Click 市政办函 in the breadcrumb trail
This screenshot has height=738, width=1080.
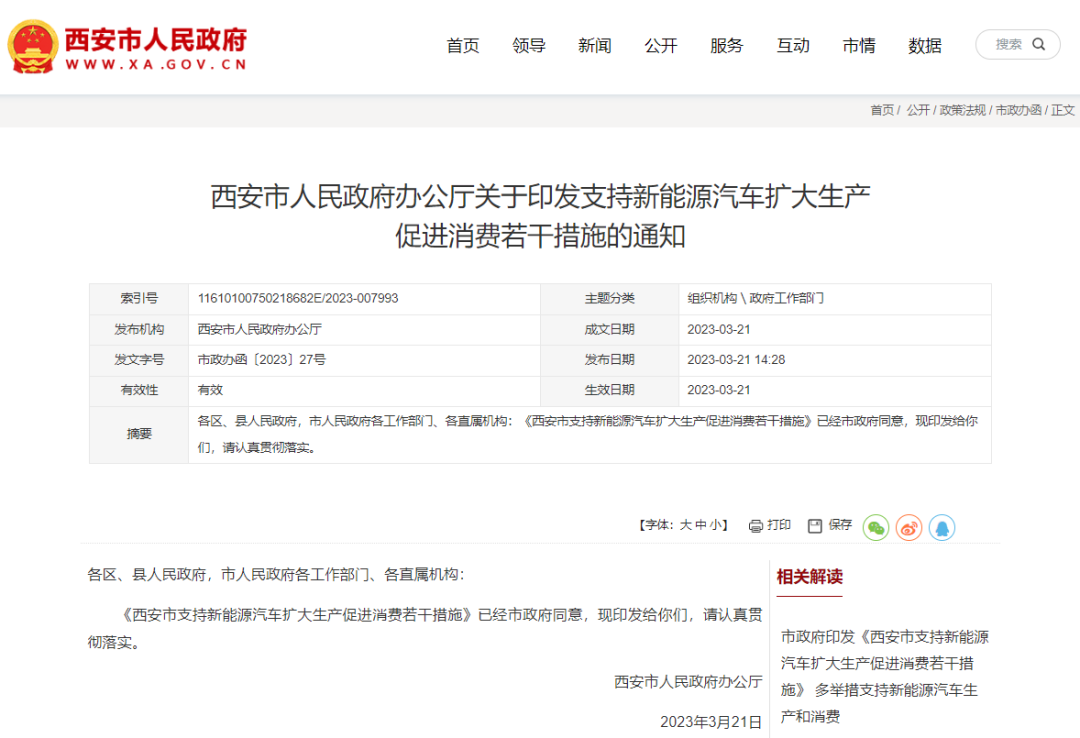(1017, 110)
